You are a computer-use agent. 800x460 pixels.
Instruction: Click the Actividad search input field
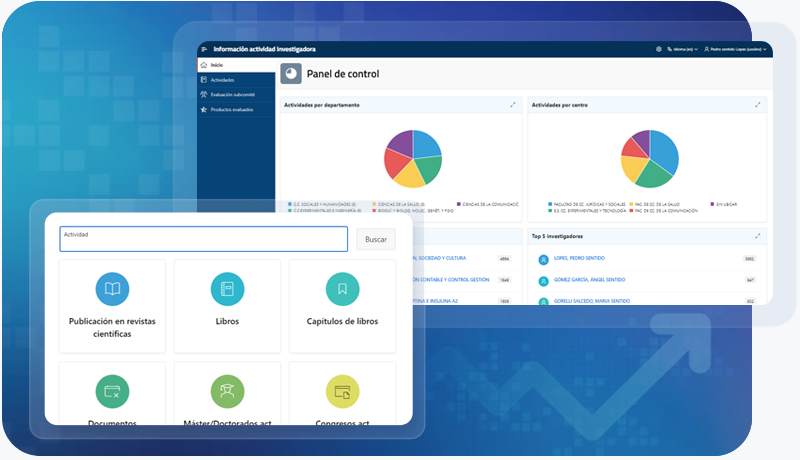click(x=203, y=238)
